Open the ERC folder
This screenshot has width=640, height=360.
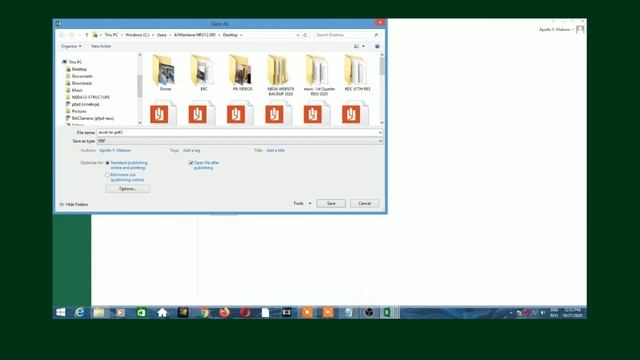point(203,73)
